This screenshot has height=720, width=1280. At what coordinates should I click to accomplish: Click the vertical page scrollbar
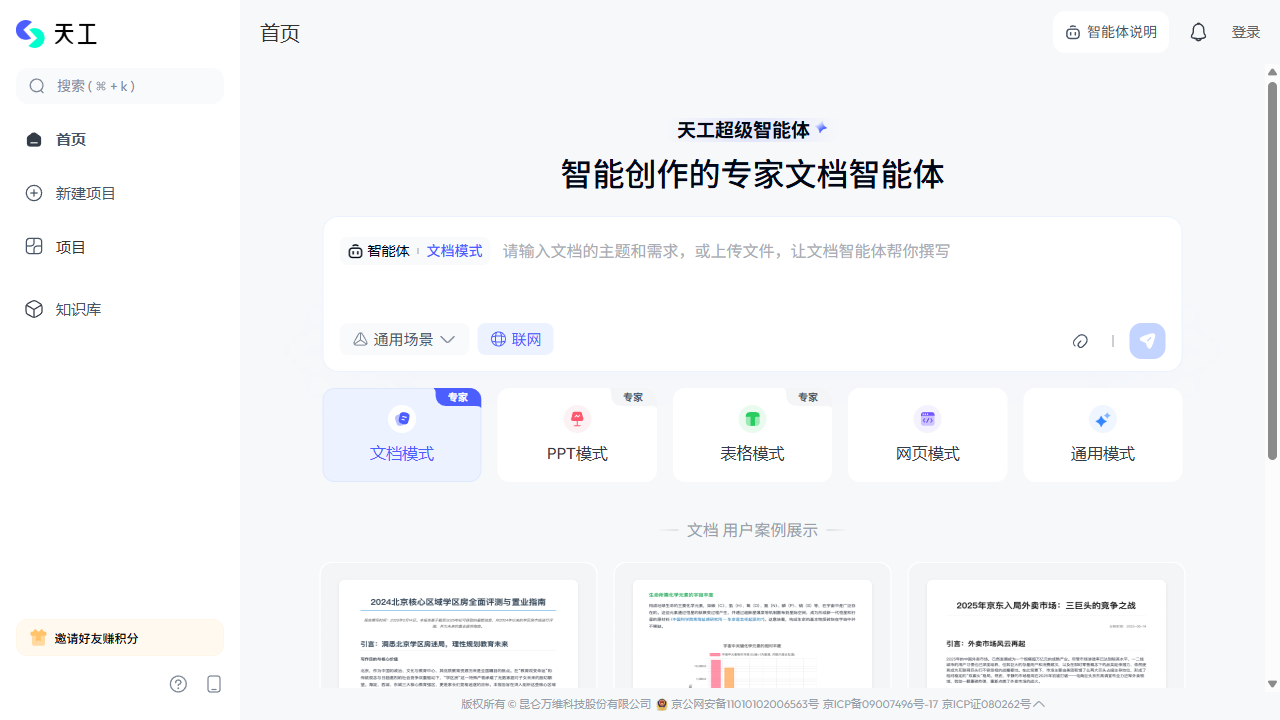pos(1272,270)
